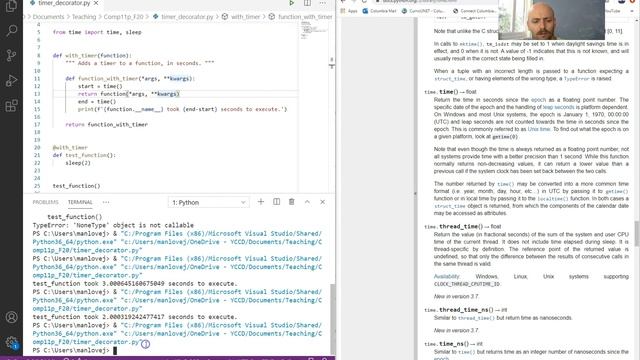Open the Explorer view in activity bar
This screenshot has width=640, height=360.
[11, 6]
